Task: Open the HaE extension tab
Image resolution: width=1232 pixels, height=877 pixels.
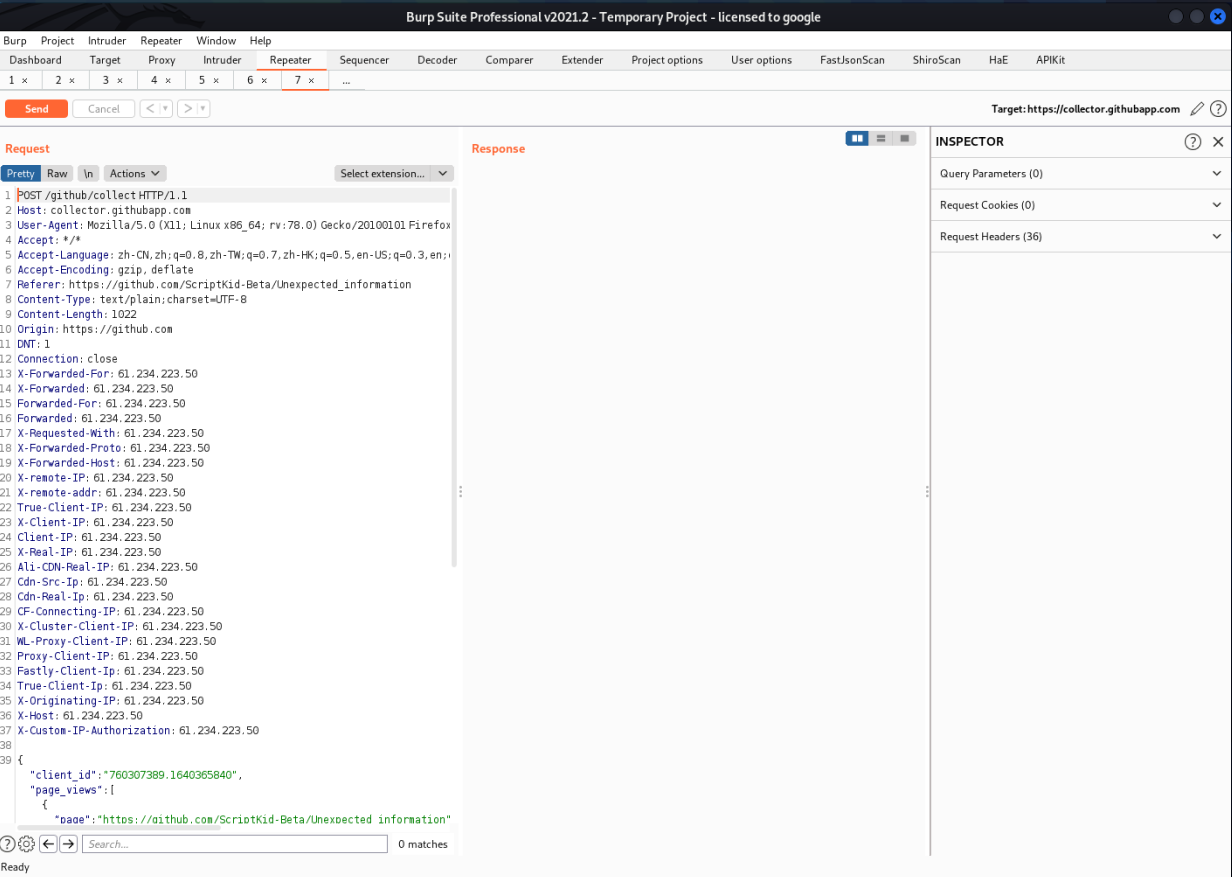Action: click(x=998, y=60)
